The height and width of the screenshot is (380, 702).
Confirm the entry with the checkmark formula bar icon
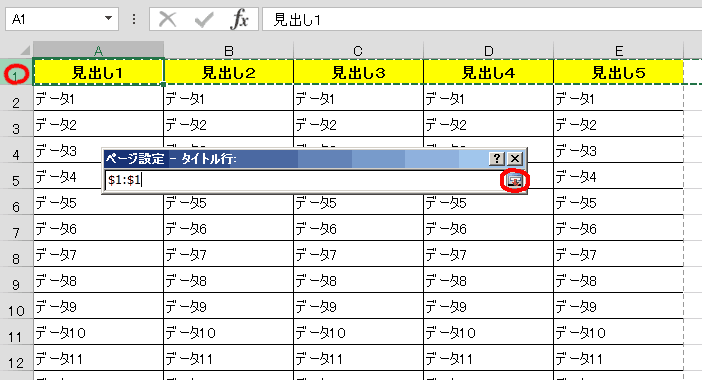[204, 19]
